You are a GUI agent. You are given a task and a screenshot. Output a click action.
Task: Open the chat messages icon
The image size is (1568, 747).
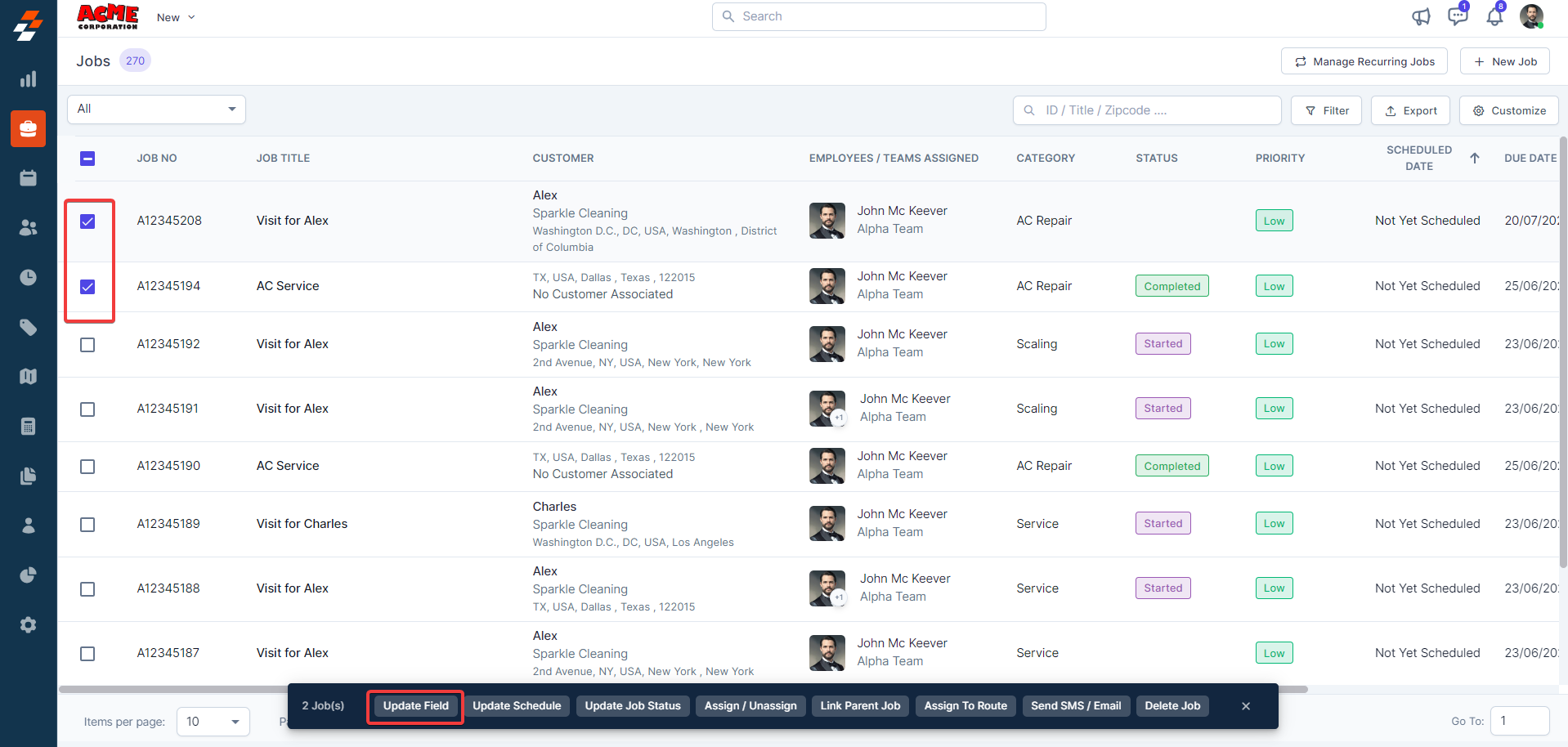coord(1457,17)
